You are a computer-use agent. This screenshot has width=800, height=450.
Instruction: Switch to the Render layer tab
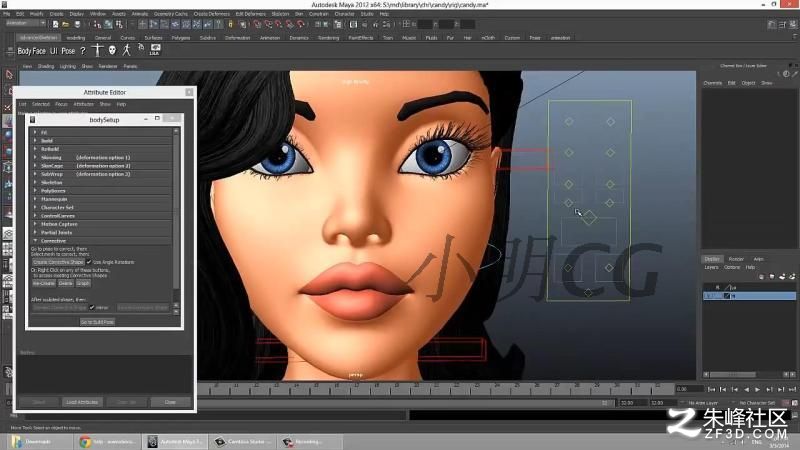pos(736,259)
